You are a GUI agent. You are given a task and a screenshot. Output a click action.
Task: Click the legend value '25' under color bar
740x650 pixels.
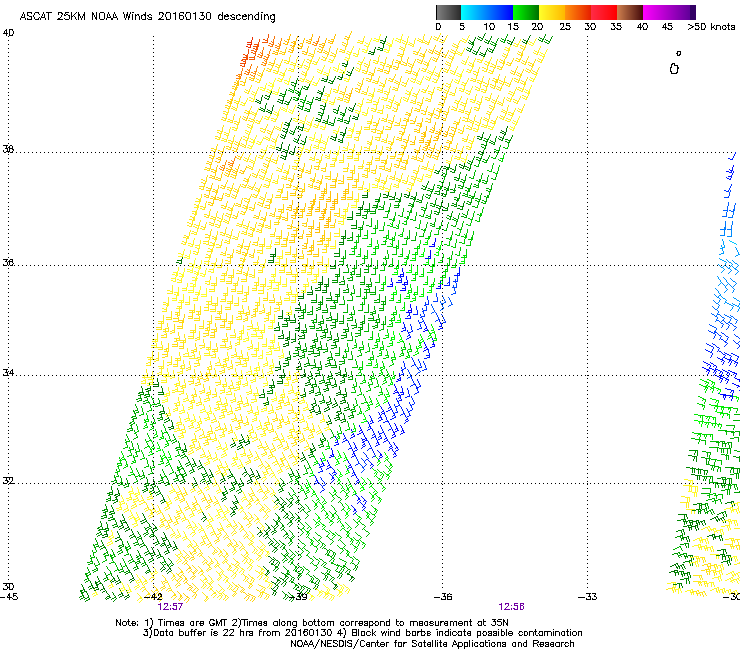pyautogui.click(x=565, y=27)
